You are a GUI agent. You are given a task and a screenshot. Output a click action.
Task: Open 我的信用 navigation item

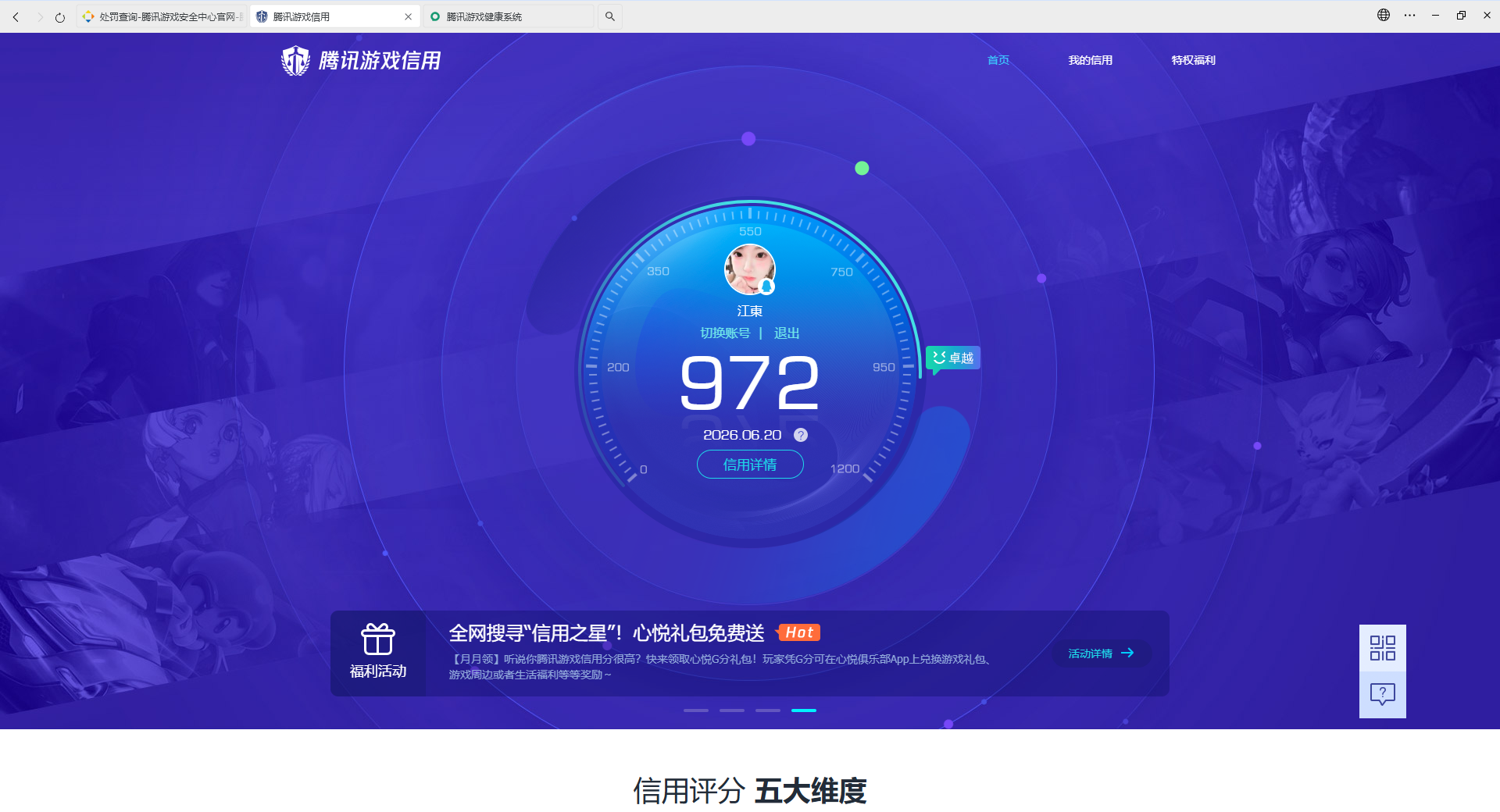(x=1091, y=60)
